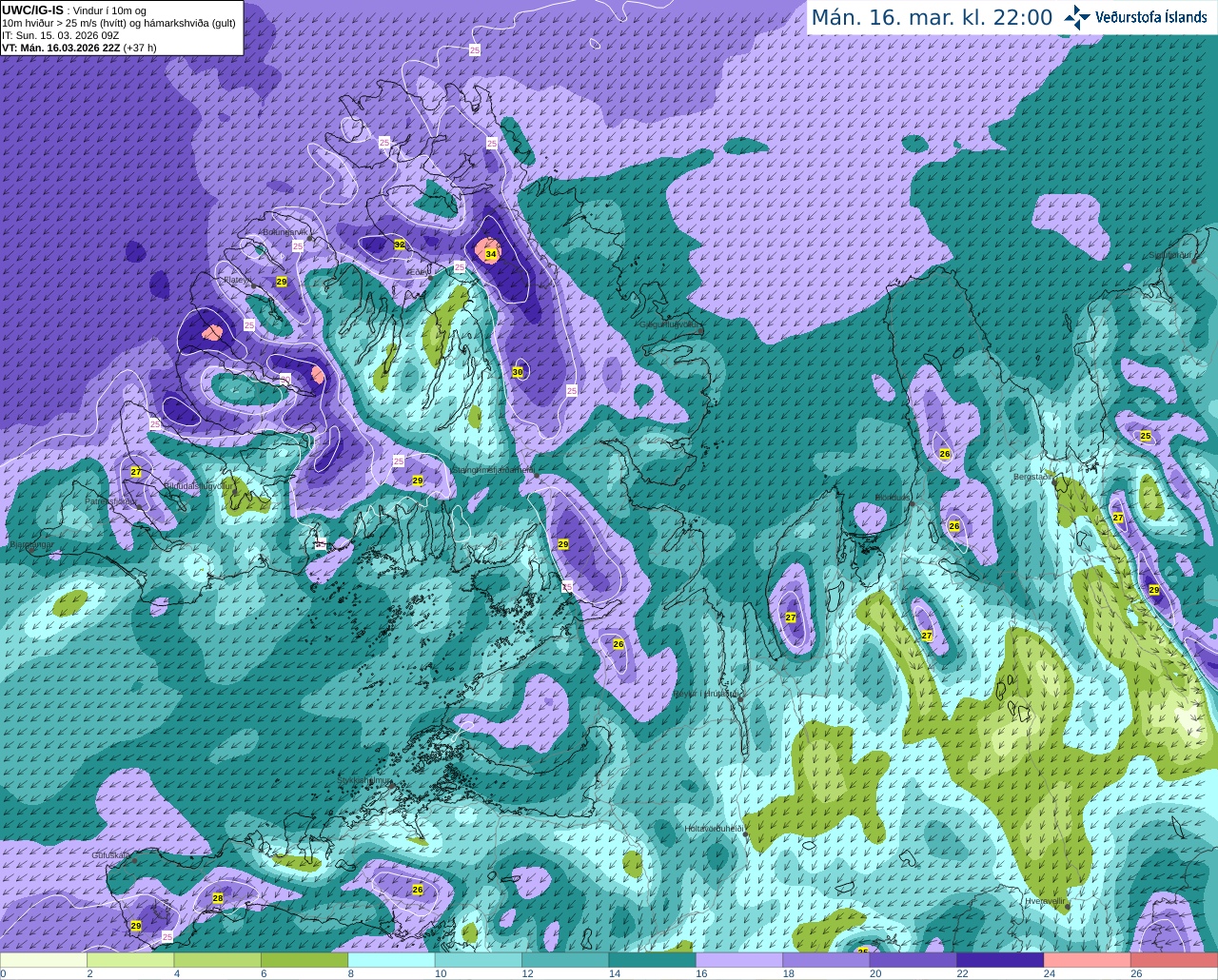The height and width of the screenshot is (980, 1218).
Task: Click the legend tick label 16
Action: point(700,973)
